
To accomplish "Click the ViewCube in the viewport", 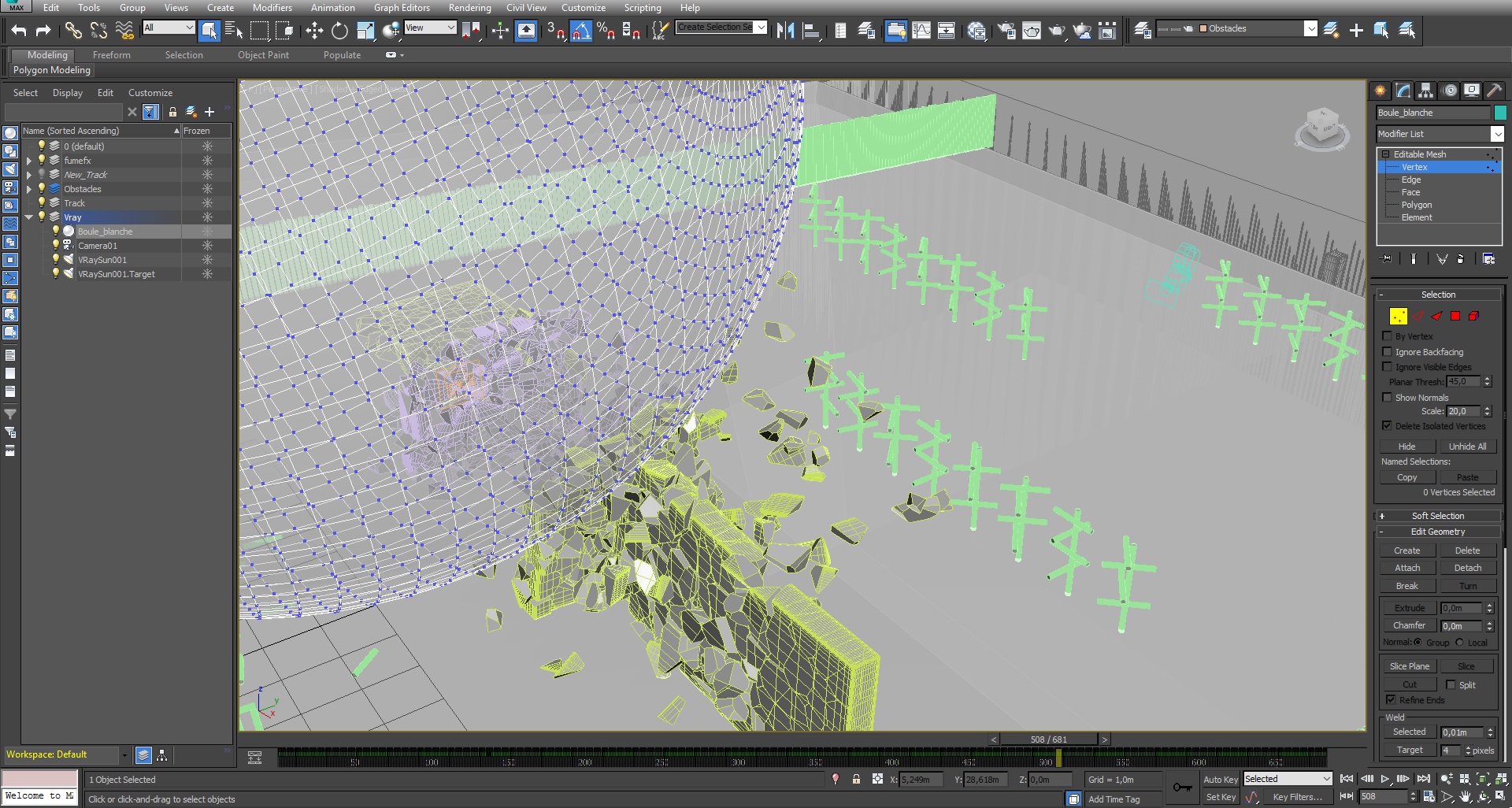I will (1322, 128).
